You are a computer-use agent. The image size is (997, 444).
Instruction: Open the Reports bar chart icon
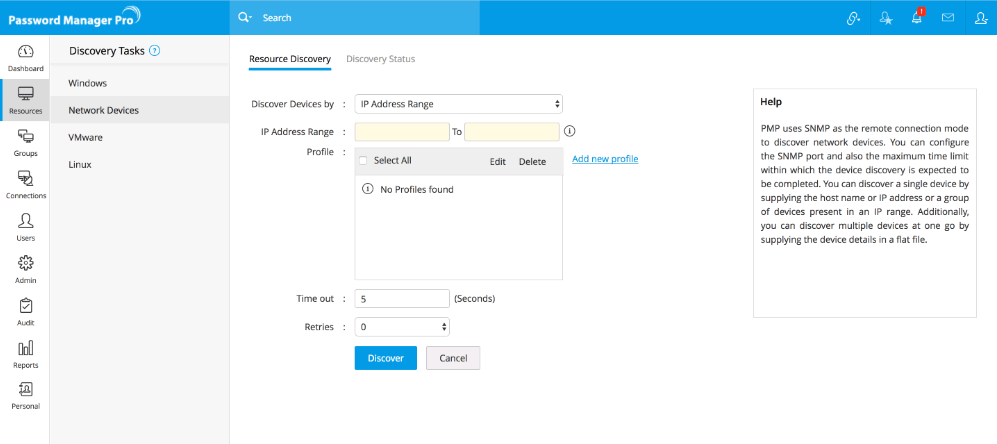click(x=25, y=348)
